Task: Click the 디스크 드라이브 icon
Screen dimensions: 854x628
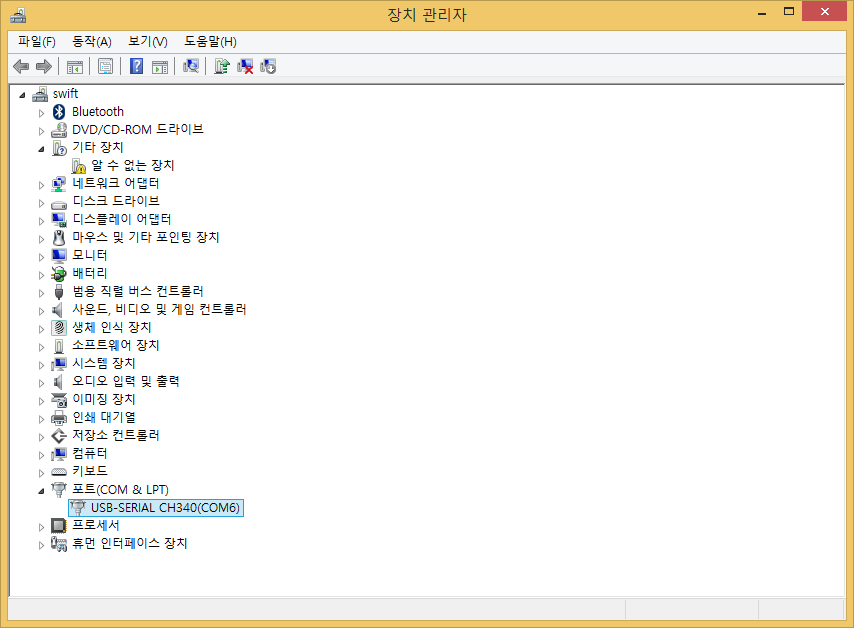Action: tap(59, 204)
